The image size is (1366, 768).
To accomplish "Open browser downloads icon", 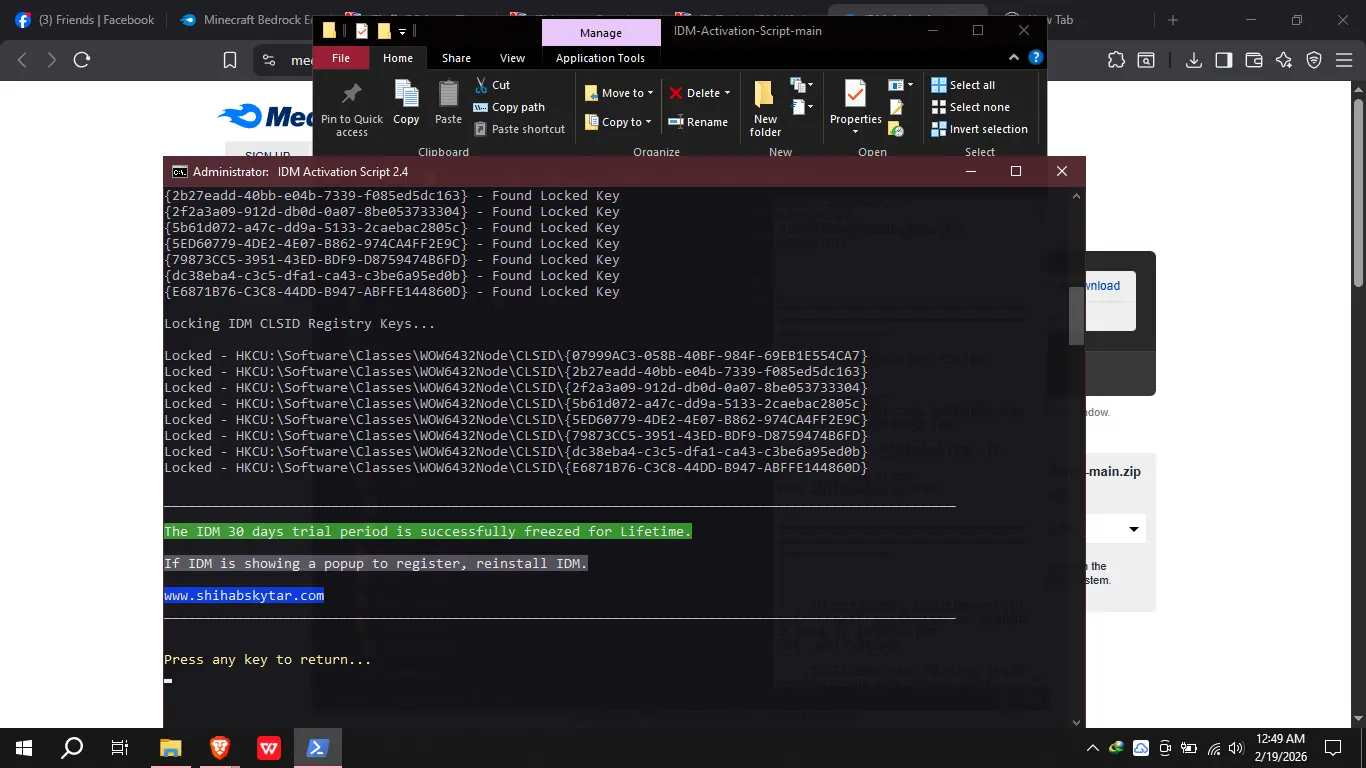I will [1194, 60].
